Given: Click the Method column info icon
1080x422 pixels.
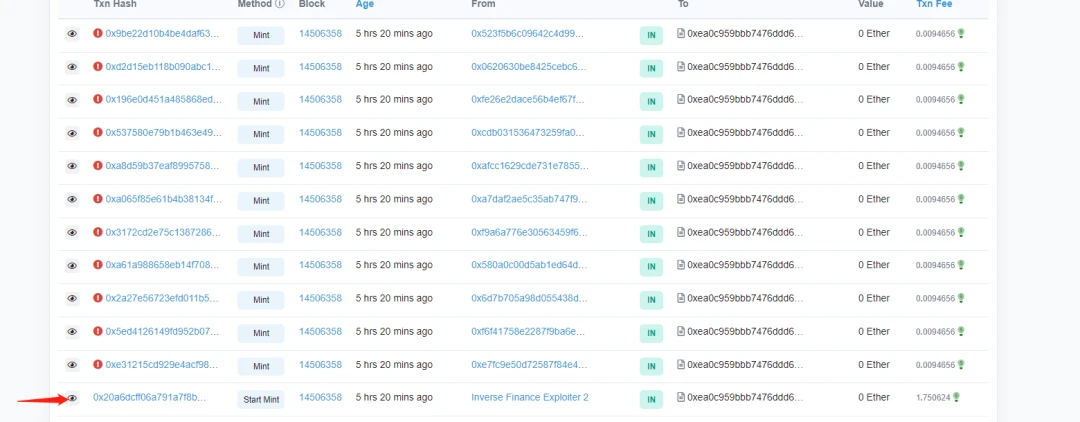Looking at the screenshot, I should (x=280, y=3).
